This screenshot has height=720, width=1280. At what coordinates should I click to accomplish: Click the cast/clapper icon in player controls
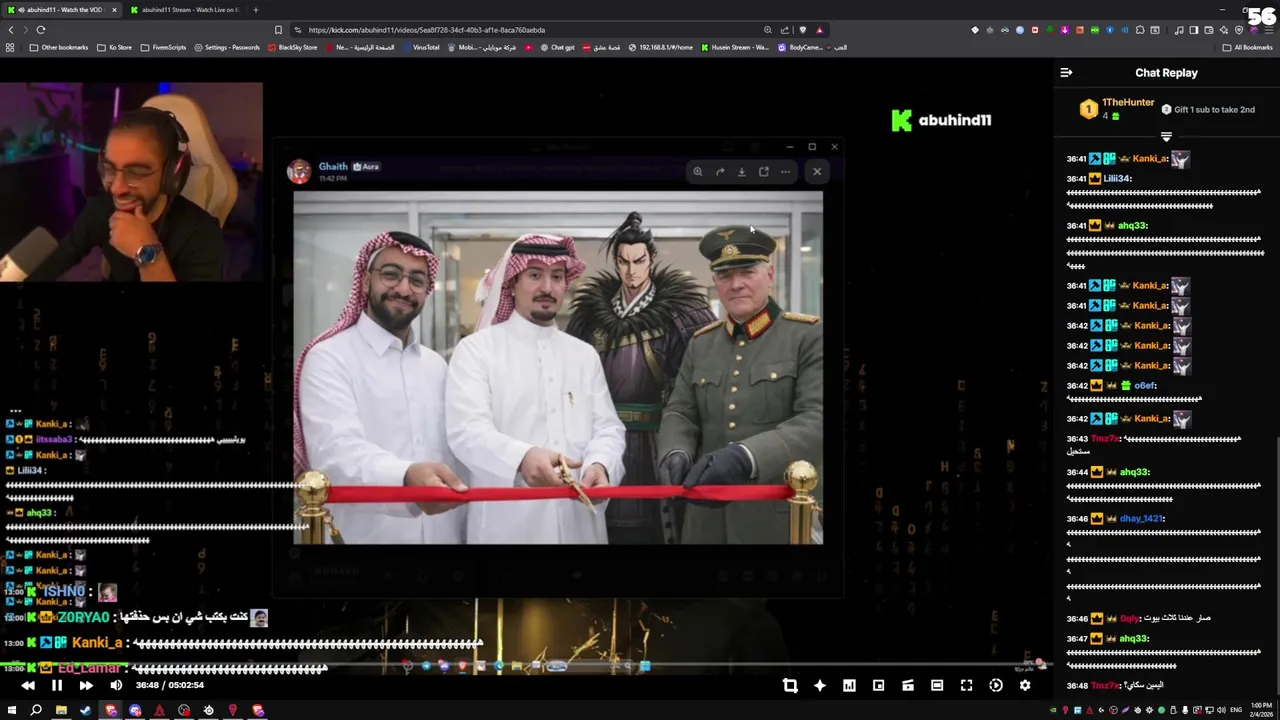(x=908, y=685)
